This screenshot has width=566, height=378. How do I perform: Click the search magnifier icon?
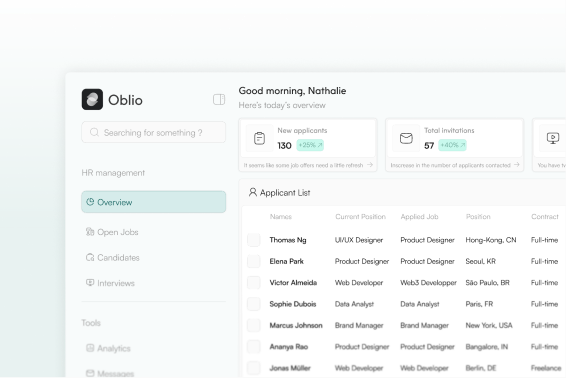coord(94,132)
